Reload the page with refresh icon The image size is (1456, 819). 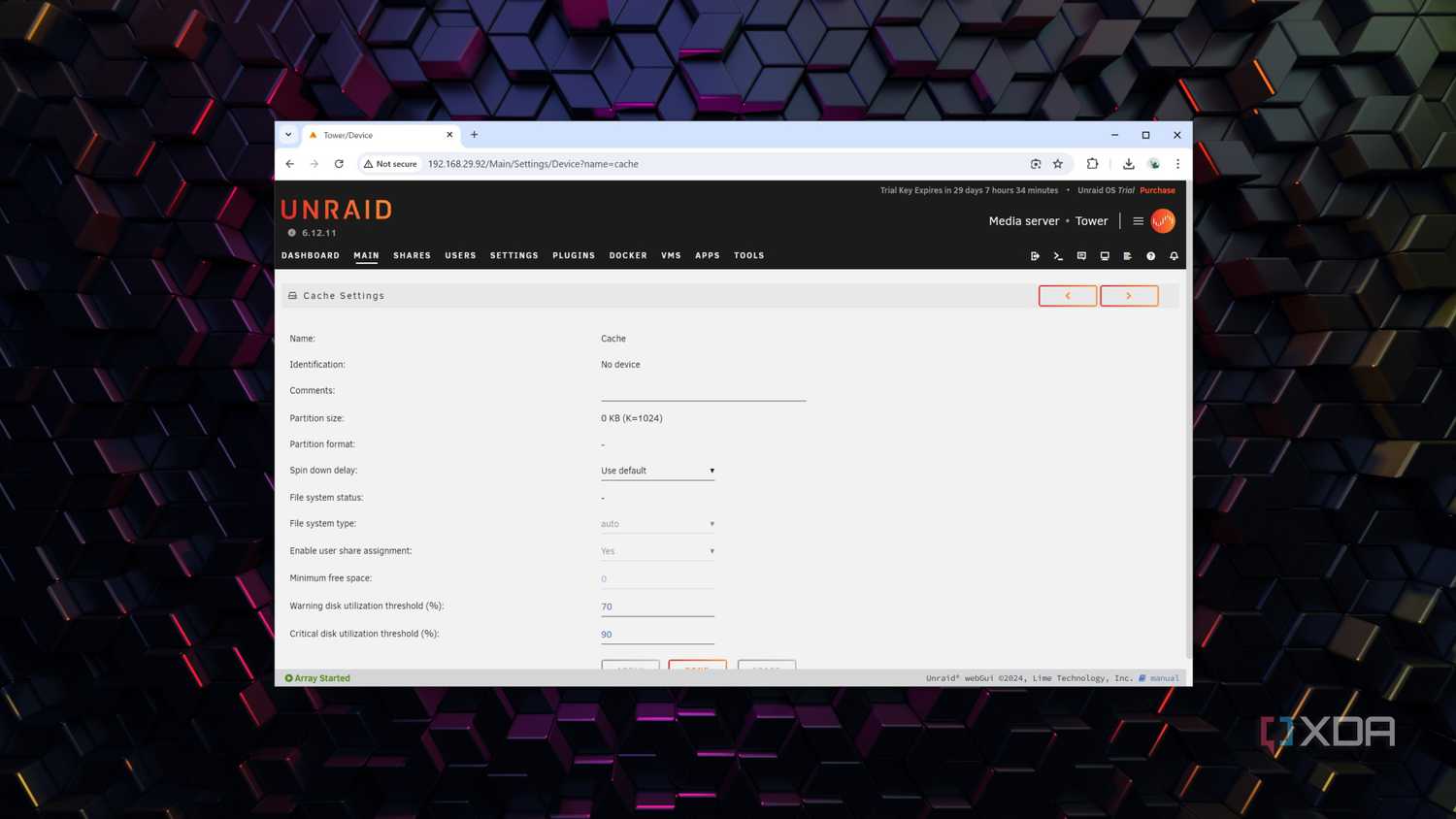pyautogui.click(x=339, y=164)
